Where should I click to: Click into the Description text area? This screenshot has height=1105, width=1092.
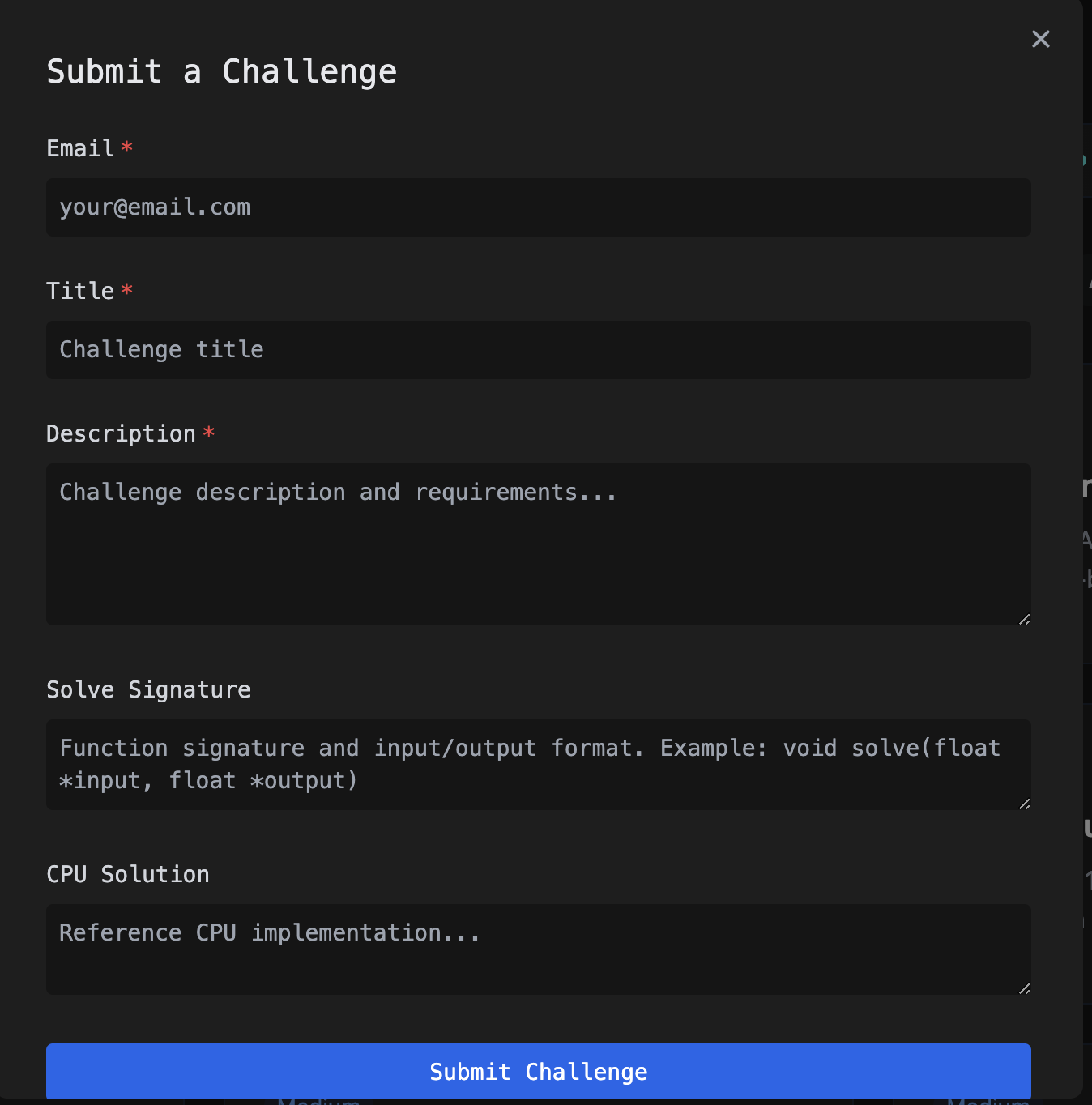(538, 544)
